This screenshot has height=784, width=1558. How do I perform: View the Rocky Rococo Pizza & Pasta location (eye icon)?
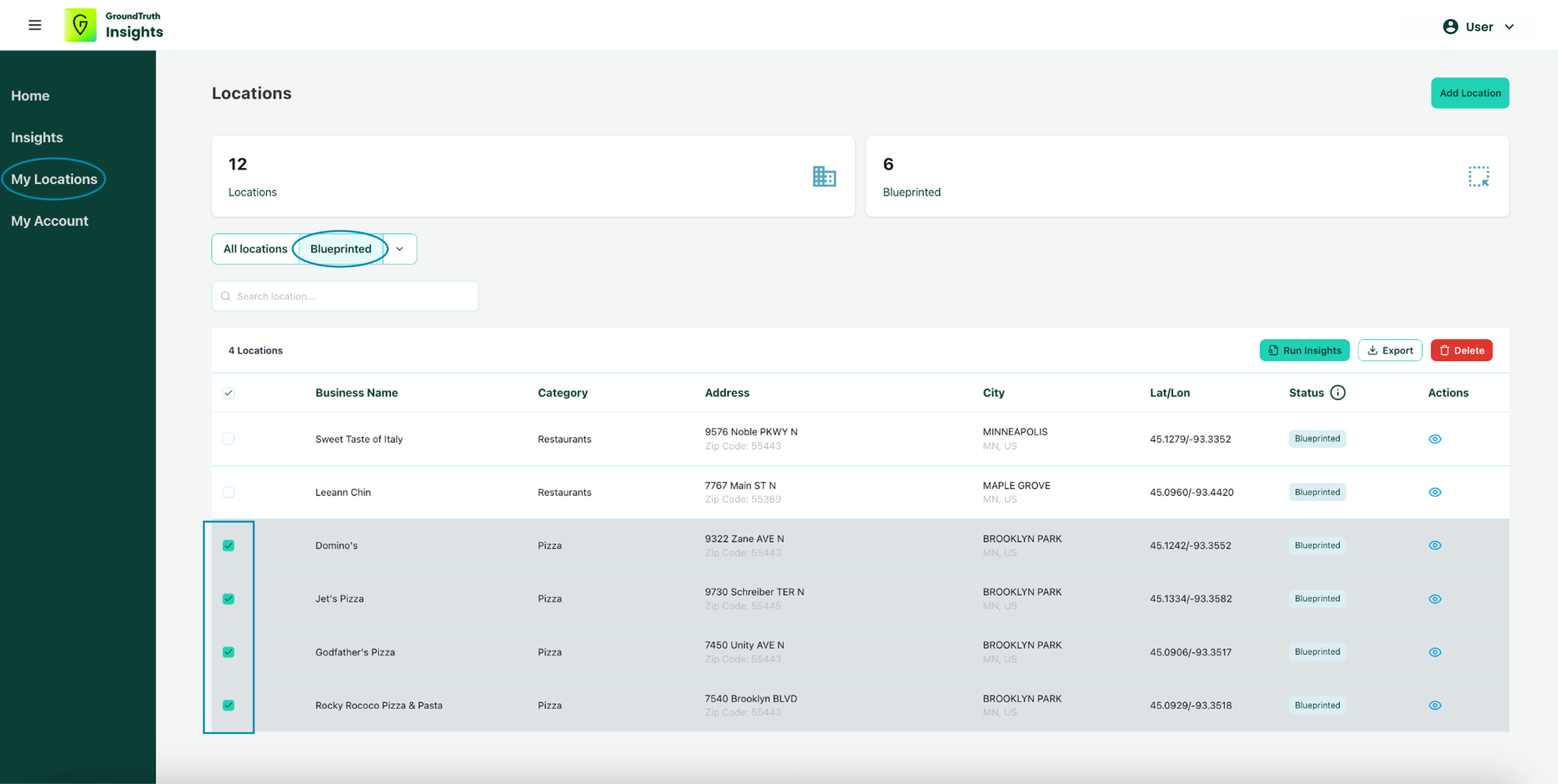(x=1435, y=705)
